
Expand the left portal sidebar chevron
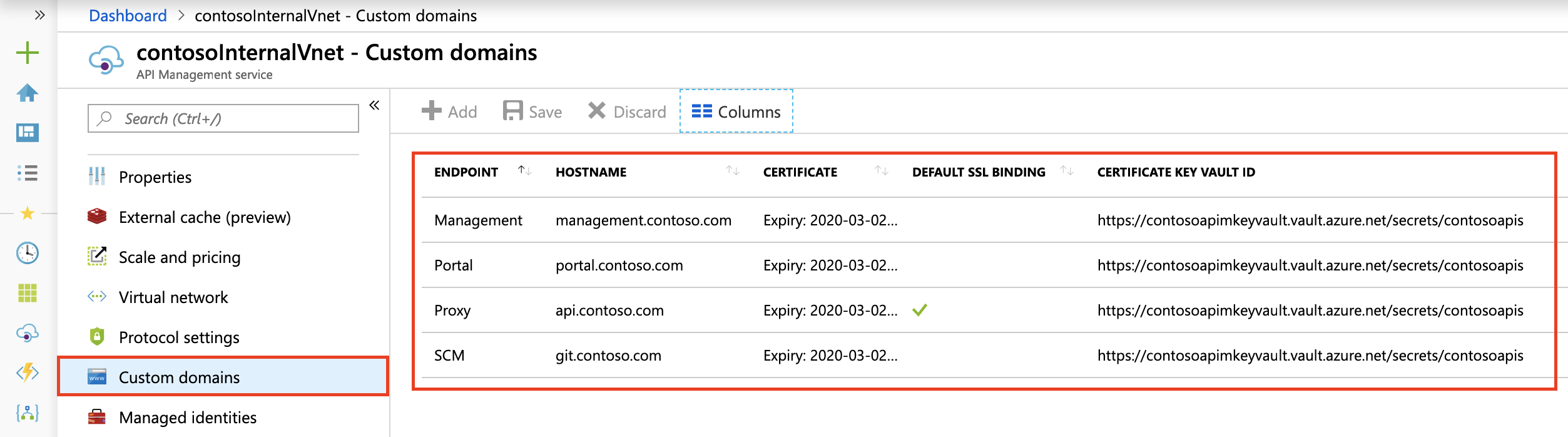[40, 15]
